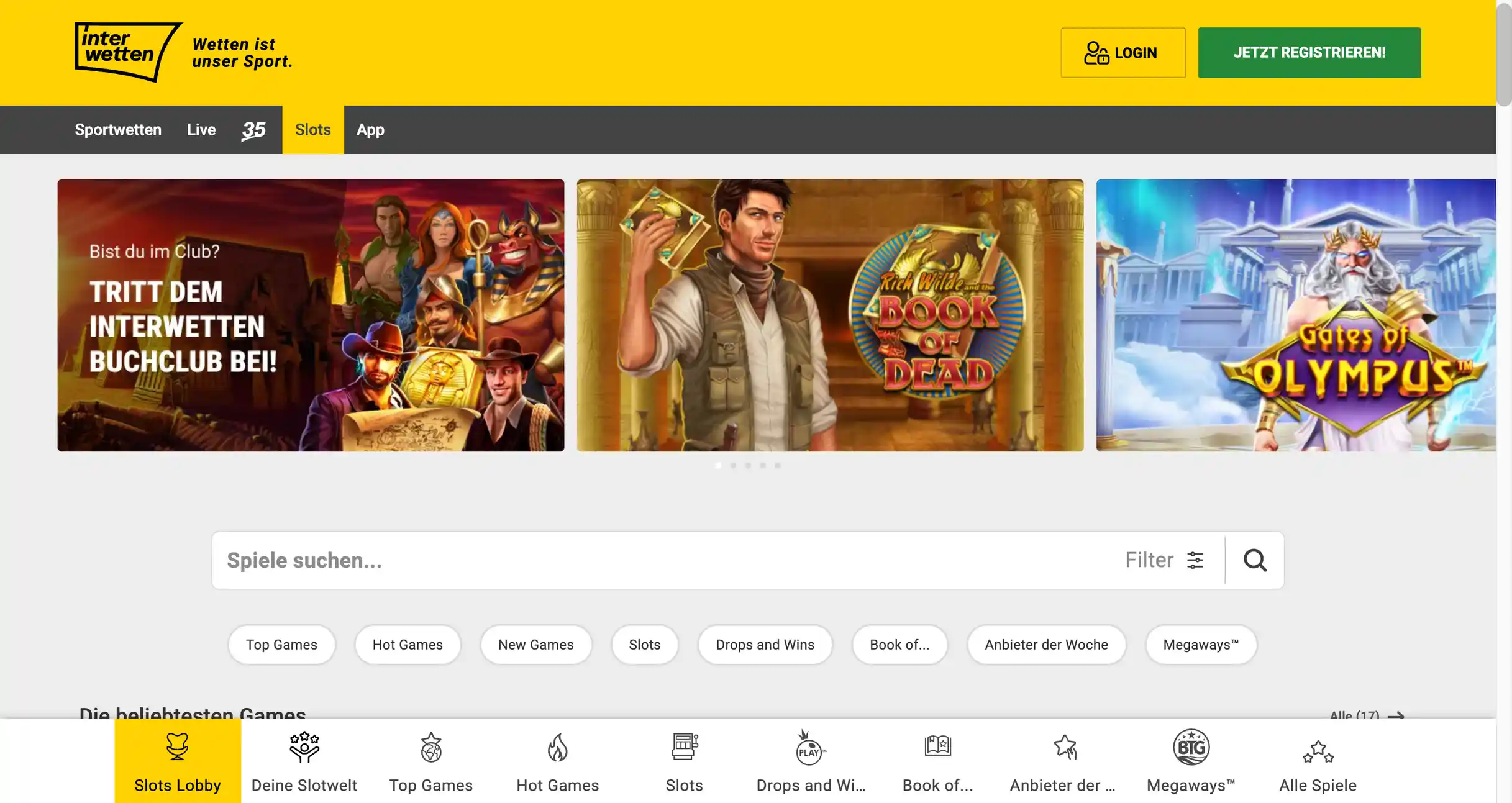Viewport: 1512px width, 803px height.
Task: Open Anbieter der Woche star icon
Action: click(1065, 747)
